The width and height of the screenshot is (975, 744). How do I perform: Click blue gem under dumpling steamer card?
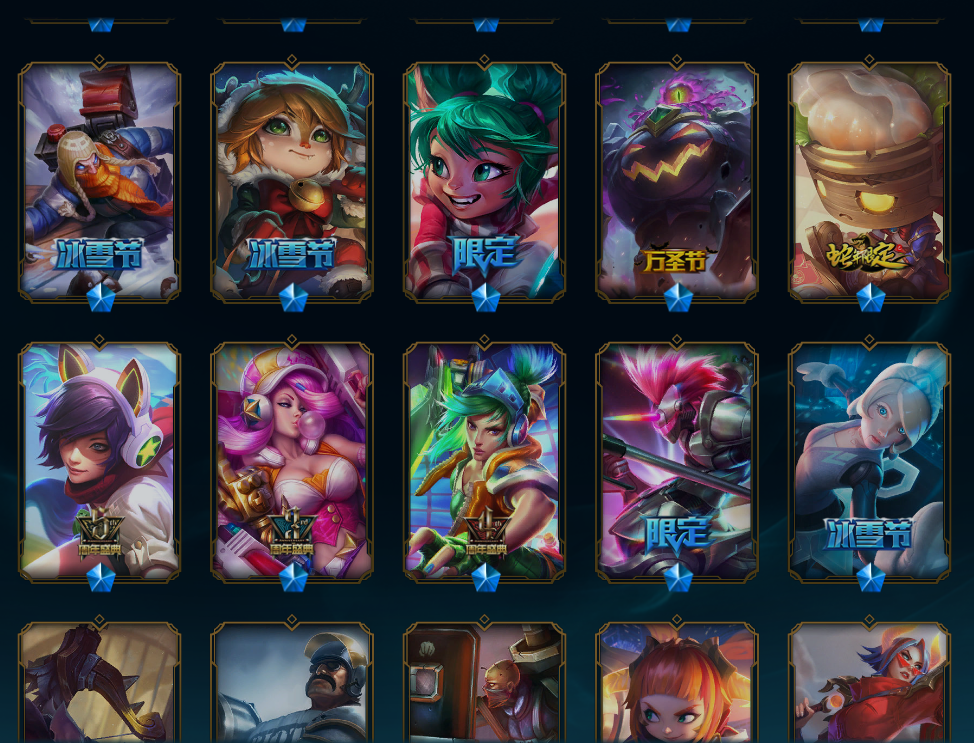(871, 298)
